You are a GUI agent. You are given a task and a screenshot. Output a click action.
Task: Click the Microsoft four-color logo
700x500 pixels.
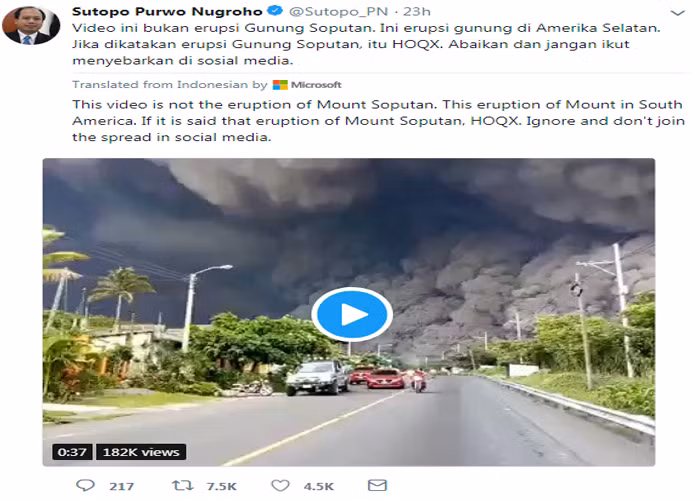click(x=280, y=85)
